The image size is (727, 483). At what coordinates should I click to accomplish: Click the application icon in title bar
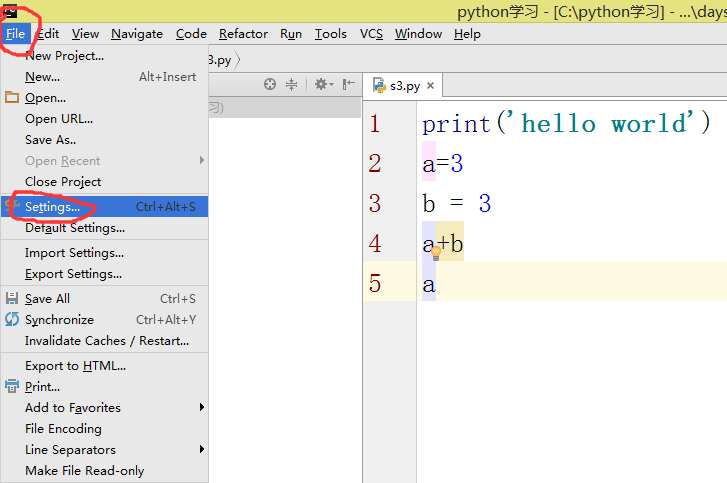click(10, 11)
